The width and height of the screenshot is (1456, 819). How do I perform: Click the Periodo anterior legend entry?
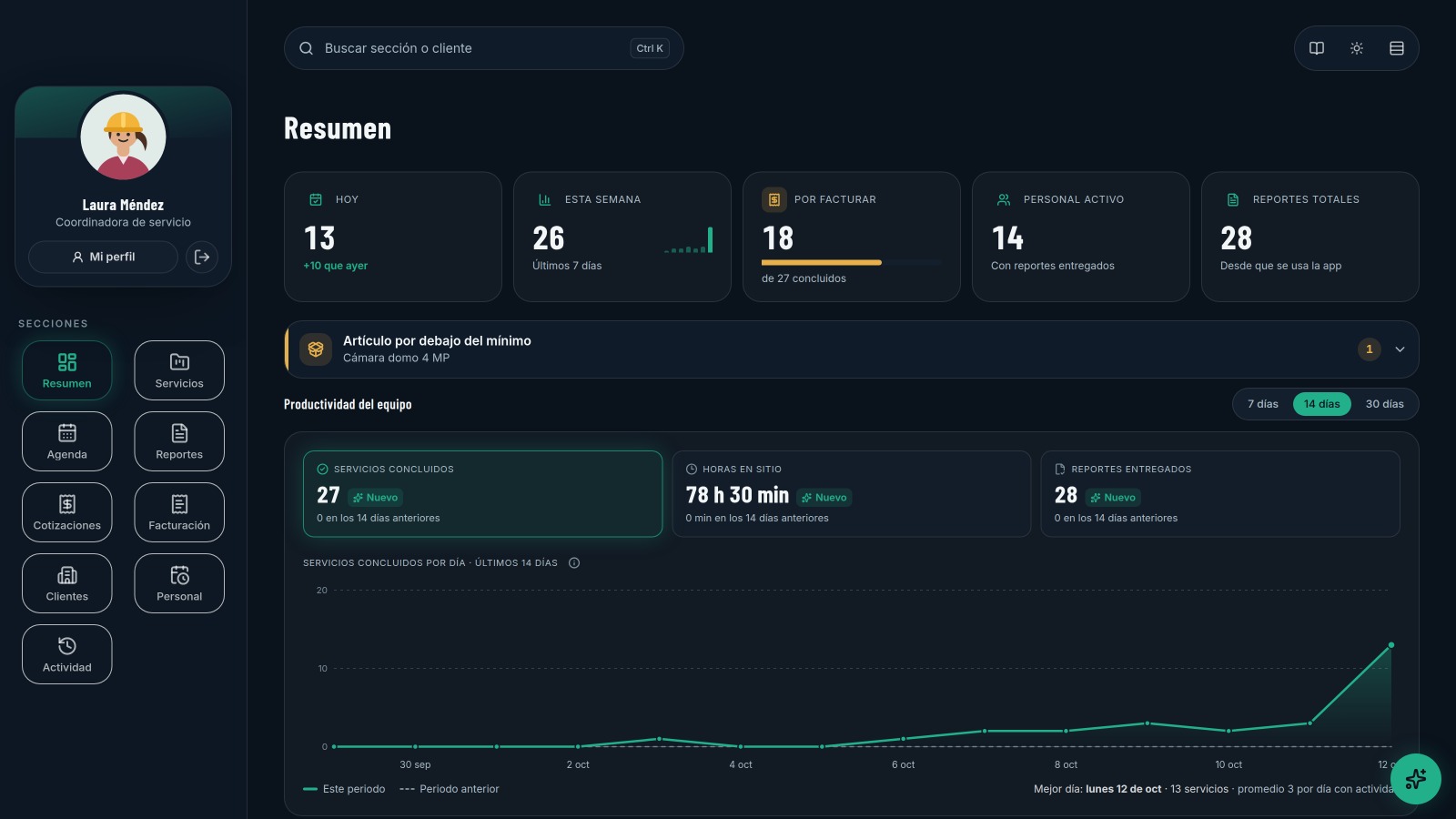450,789
